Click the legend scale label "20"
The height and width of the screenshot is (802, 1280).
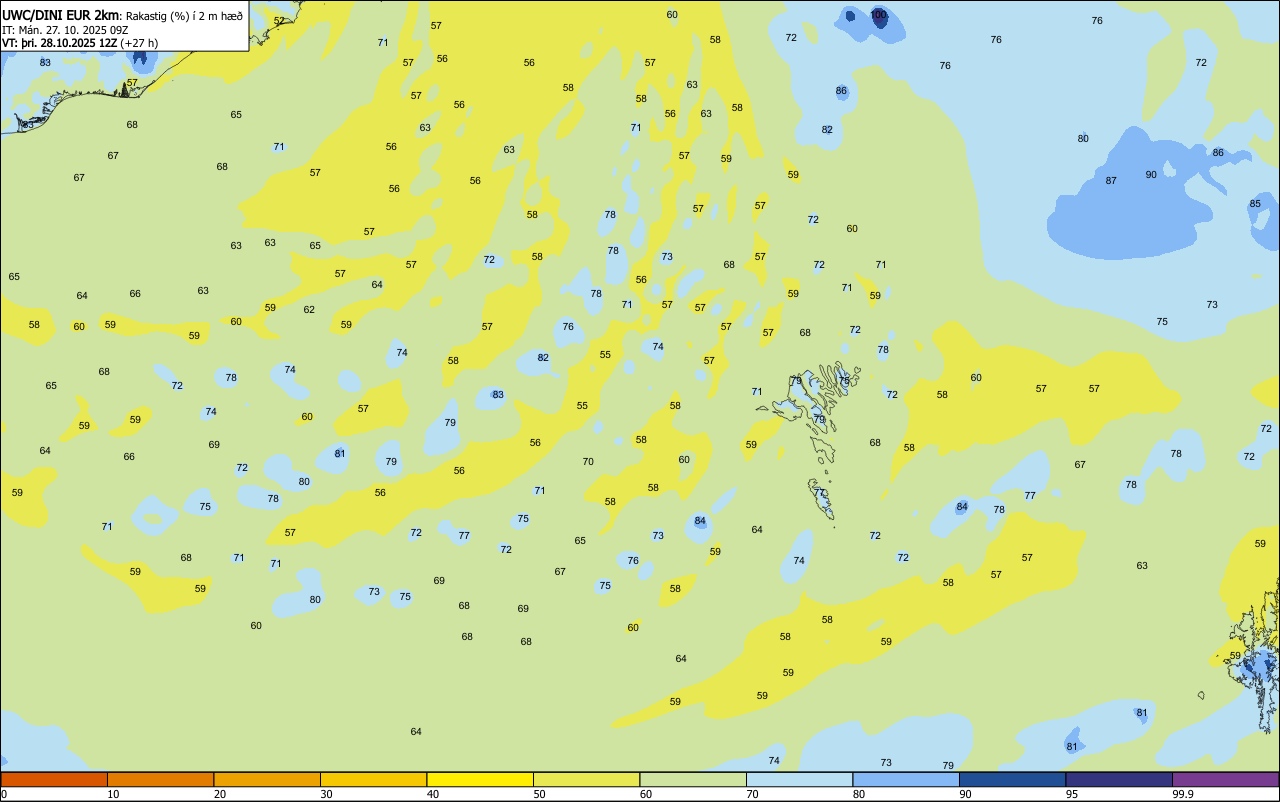pos(220,794)
